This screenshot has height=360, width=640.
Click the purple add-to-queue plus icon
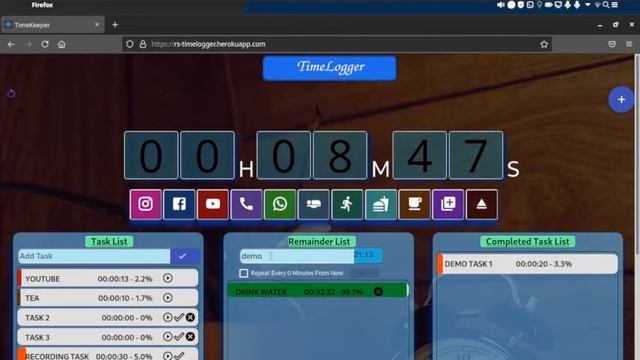(x=448, y=204)
